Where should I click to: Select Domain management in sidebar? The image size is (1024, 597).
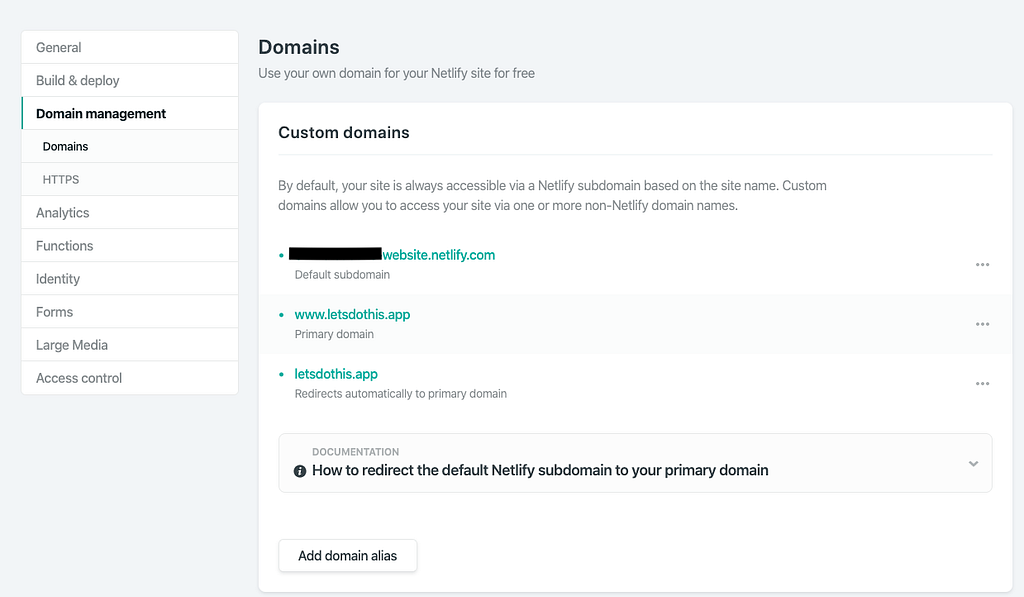pyautogui.click(x=129, y=114)
